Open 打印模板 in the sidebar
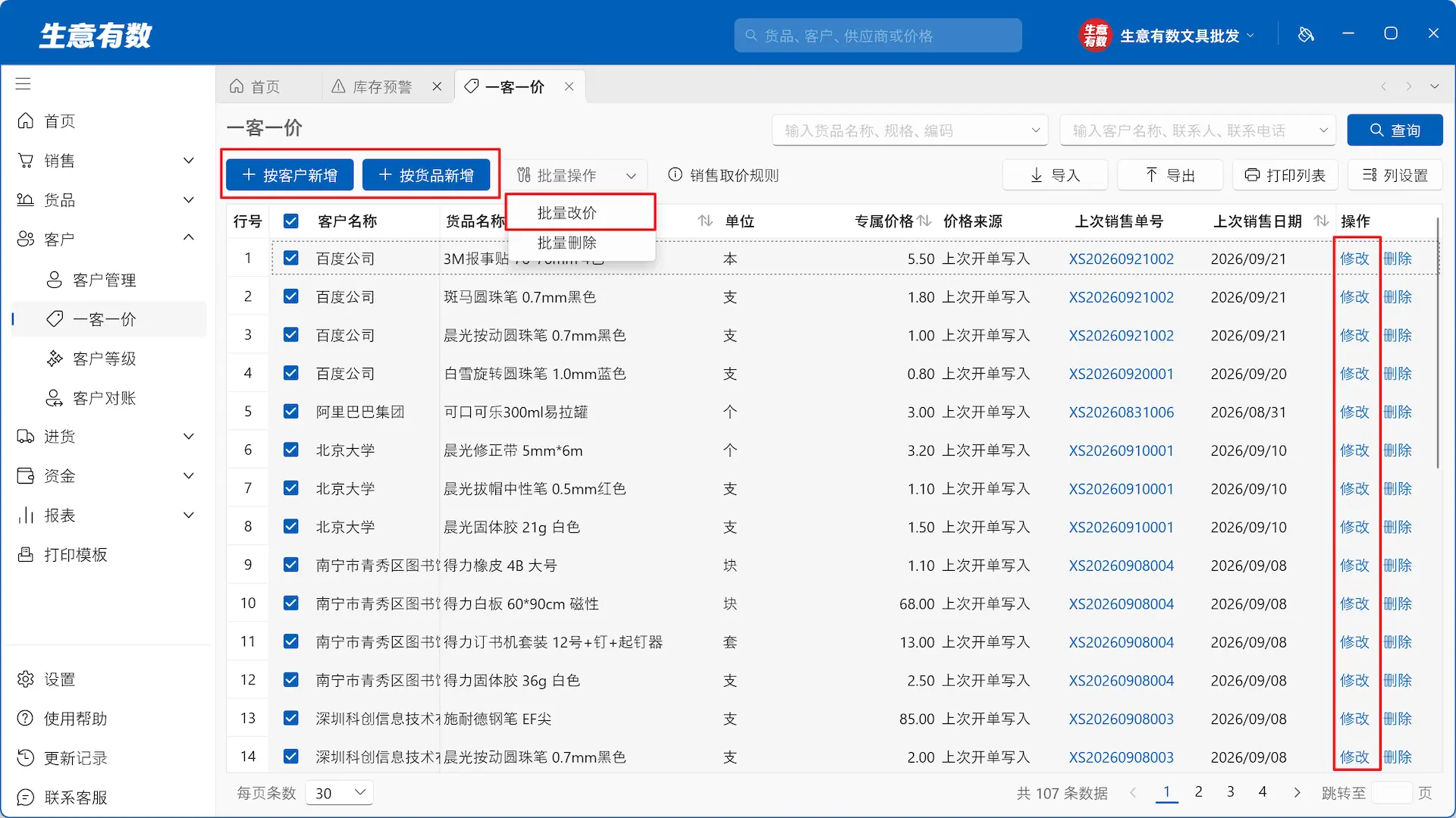 click(x=61, y=555)
